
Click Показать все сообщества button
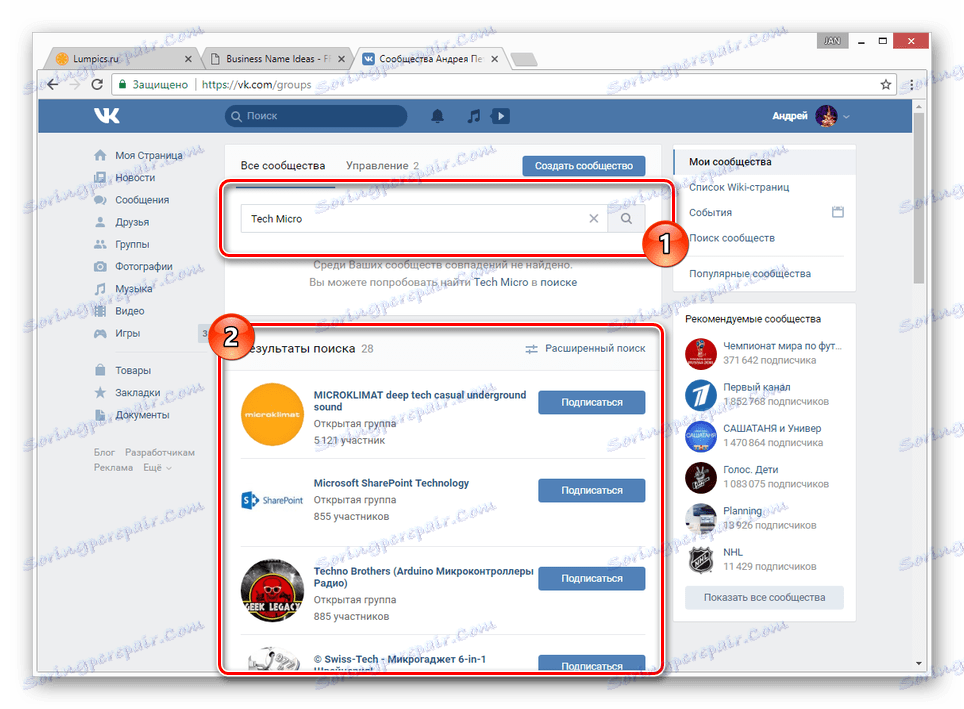(x=764, y=597)
